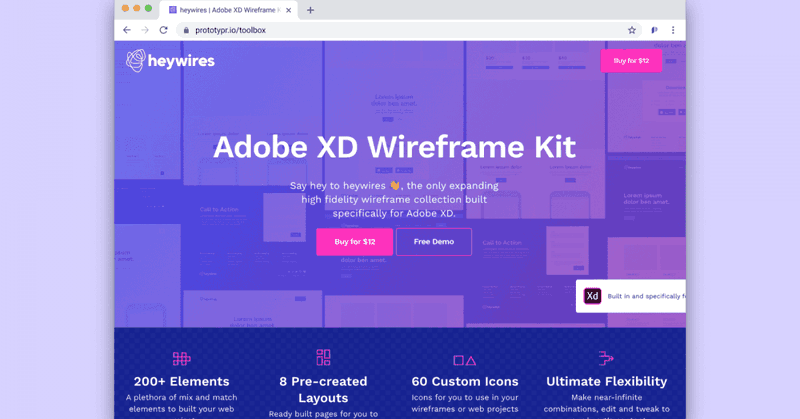Click the browser forward arrow

[x=145, y=30]
